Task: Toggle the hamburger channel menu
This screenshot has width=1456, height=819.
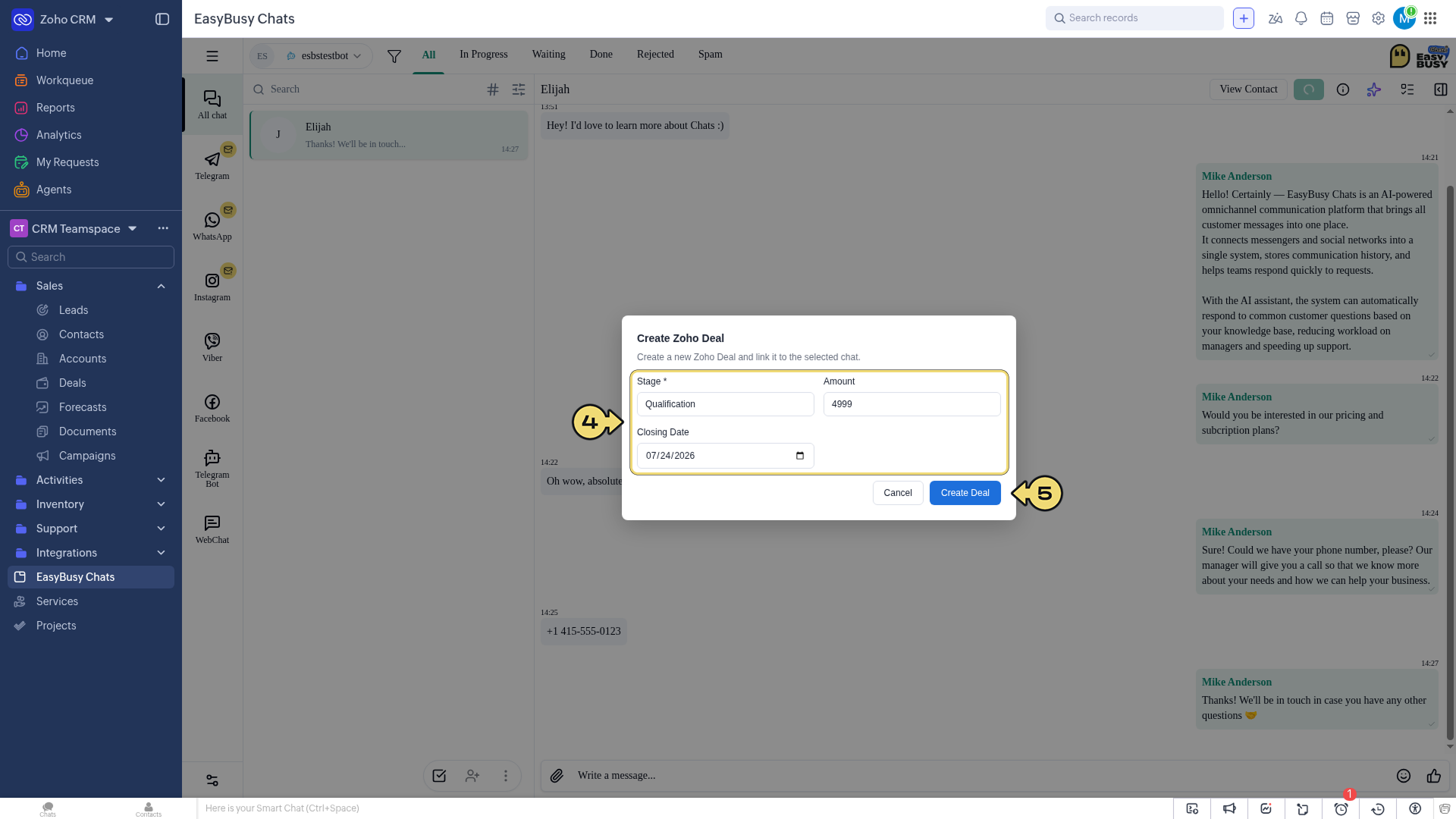Action: pos(212,56)
